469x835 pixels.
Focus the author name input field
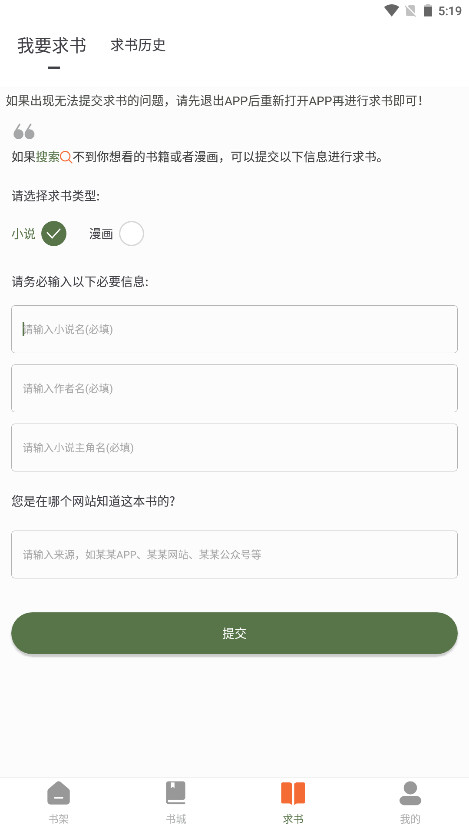(x=234, y=388)
